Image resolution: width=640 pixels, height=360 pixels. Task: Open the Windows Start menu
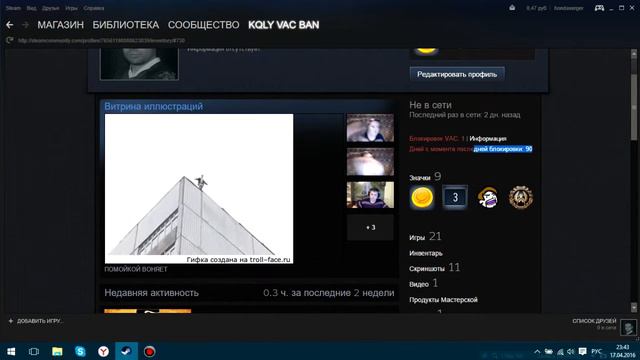11,351
